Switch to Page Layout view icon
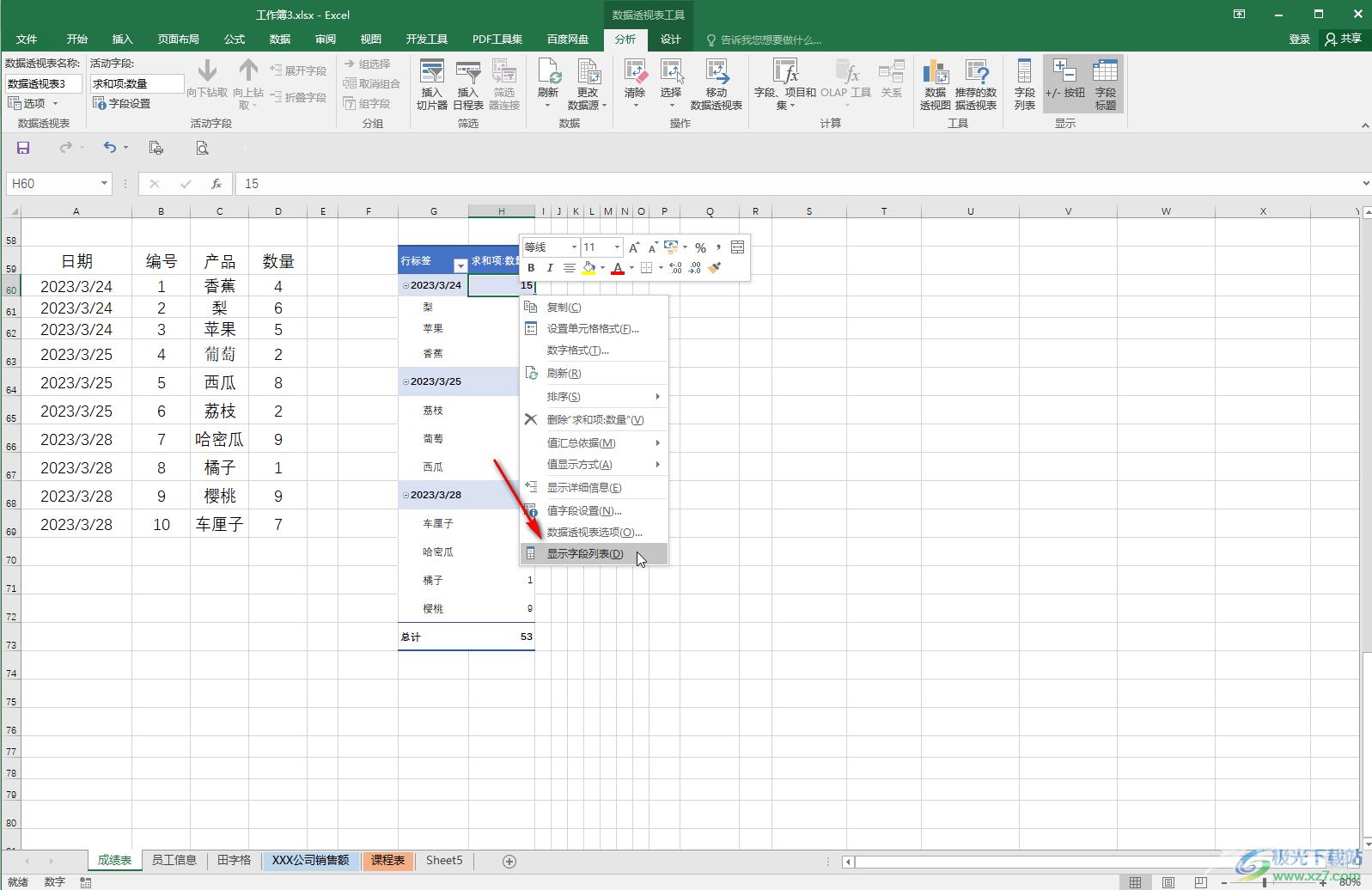The image size is (1372, 890). [1168, 882]
